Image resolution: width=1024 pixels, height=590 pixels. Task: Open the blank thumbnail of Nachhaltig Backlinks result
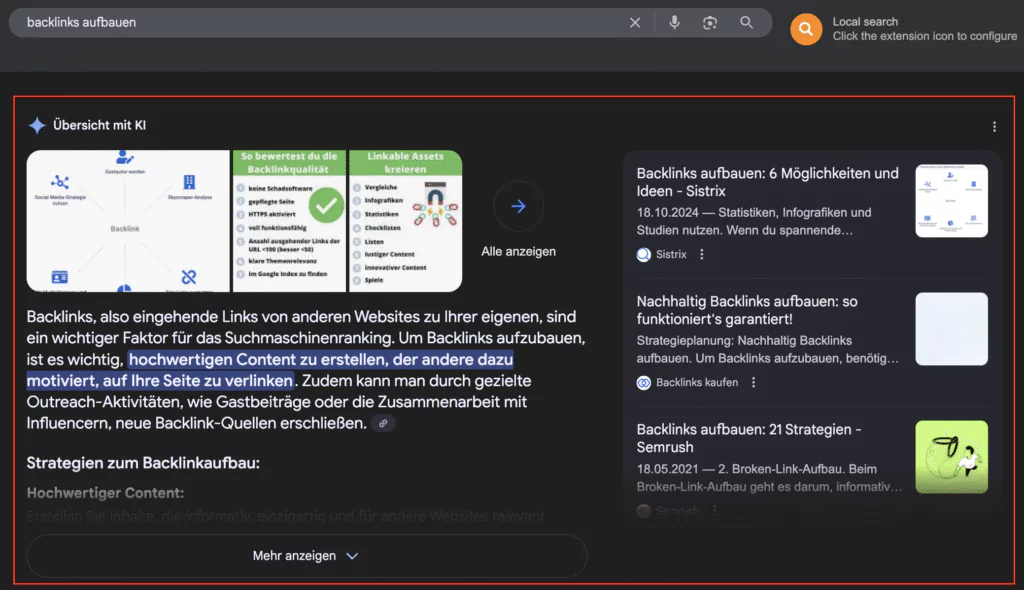pos(952,329)
